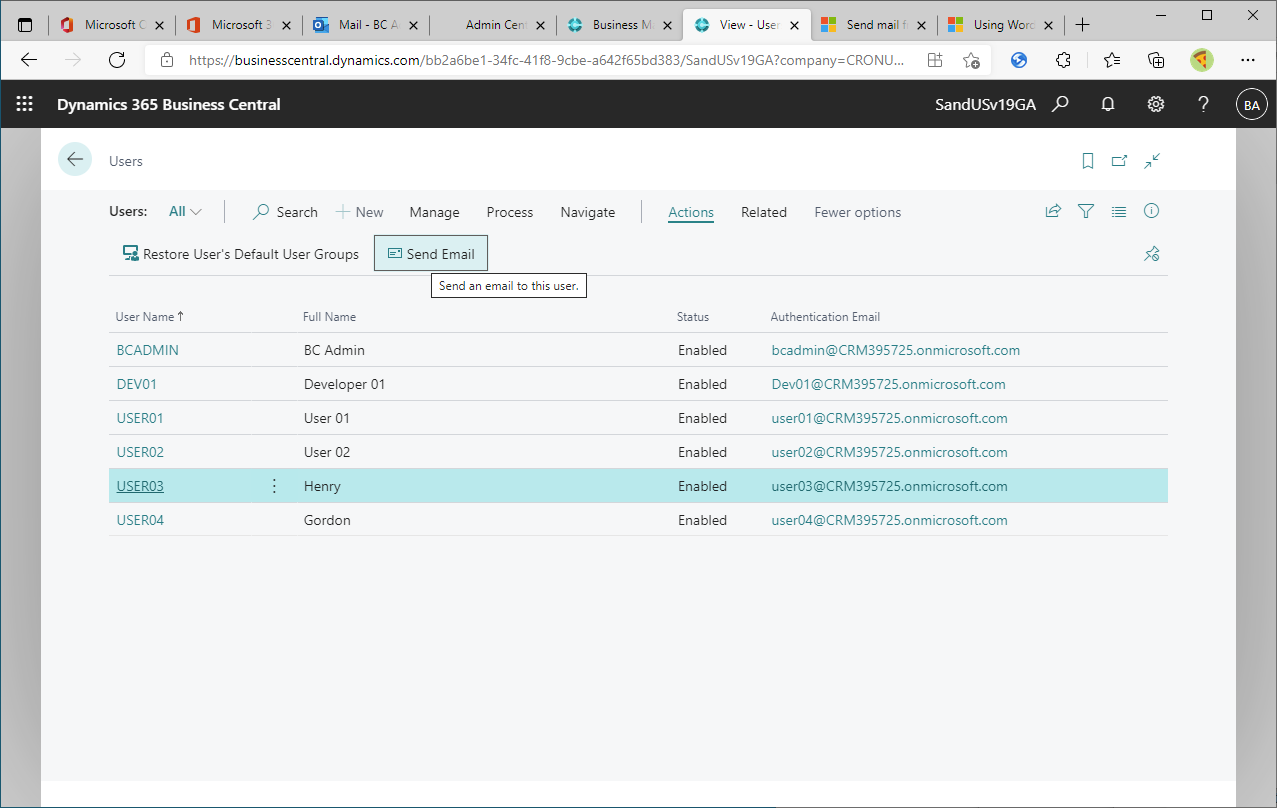
Task: Expand the Users All view dropdown
Action: (185, 212)
